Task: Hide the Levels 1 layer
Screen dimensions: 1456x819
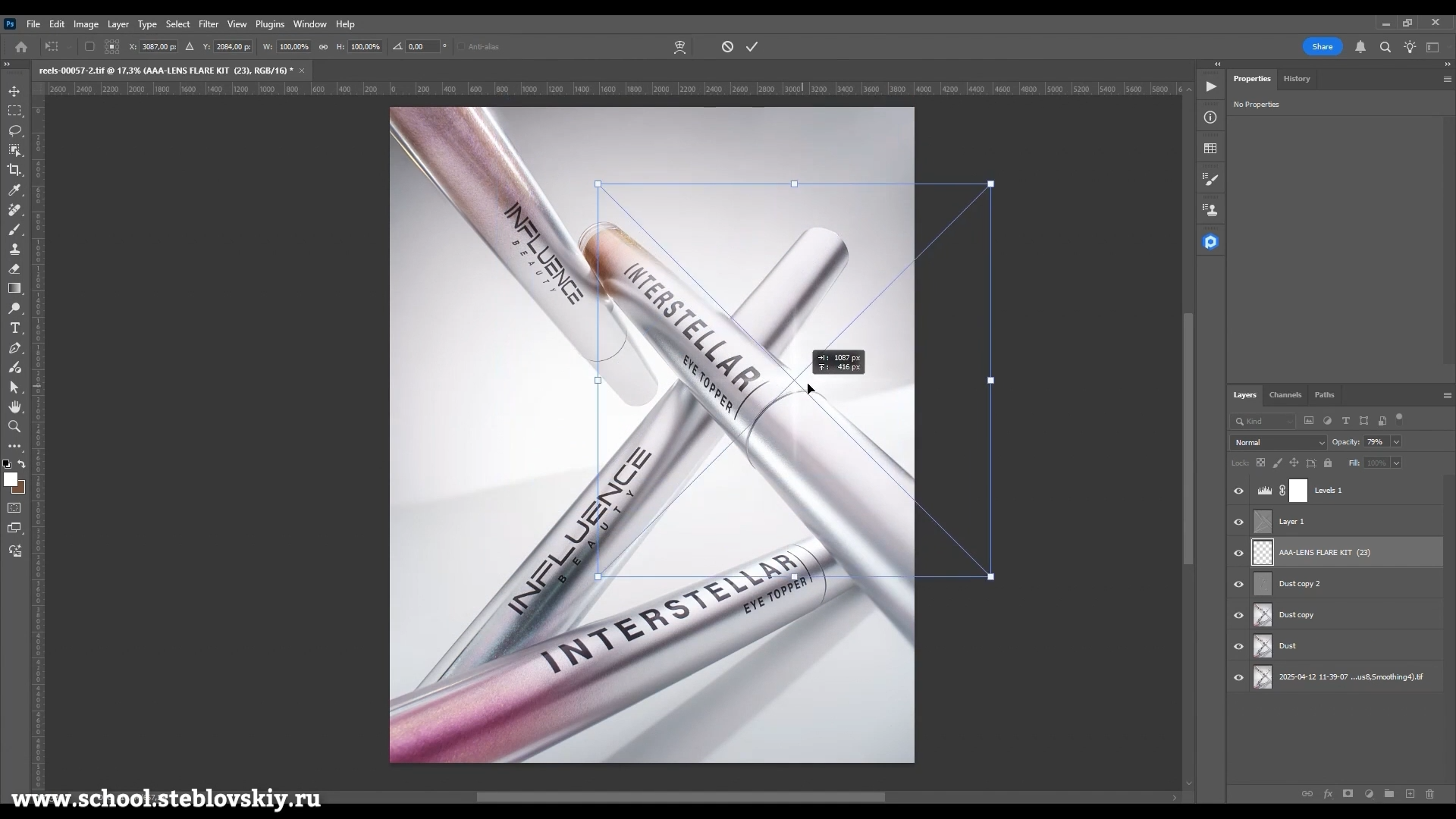Action: (1238, 491)
